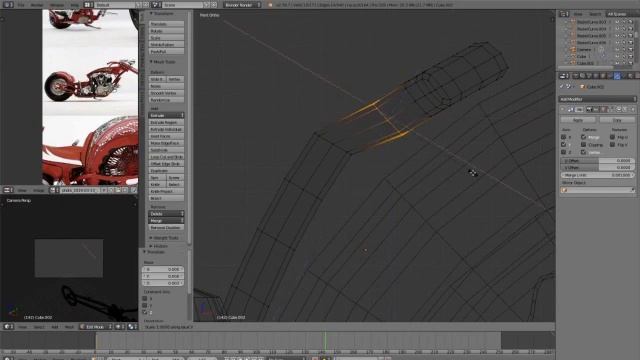Open the Render Layers properties tab icon

tap(582, 76)
